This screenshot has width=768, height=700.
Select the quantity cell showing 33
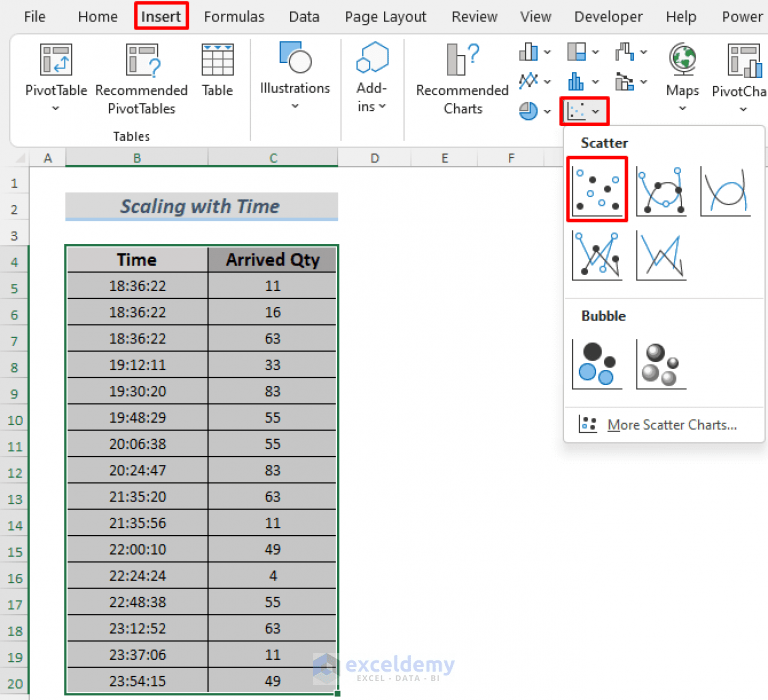tap(272, 365)
